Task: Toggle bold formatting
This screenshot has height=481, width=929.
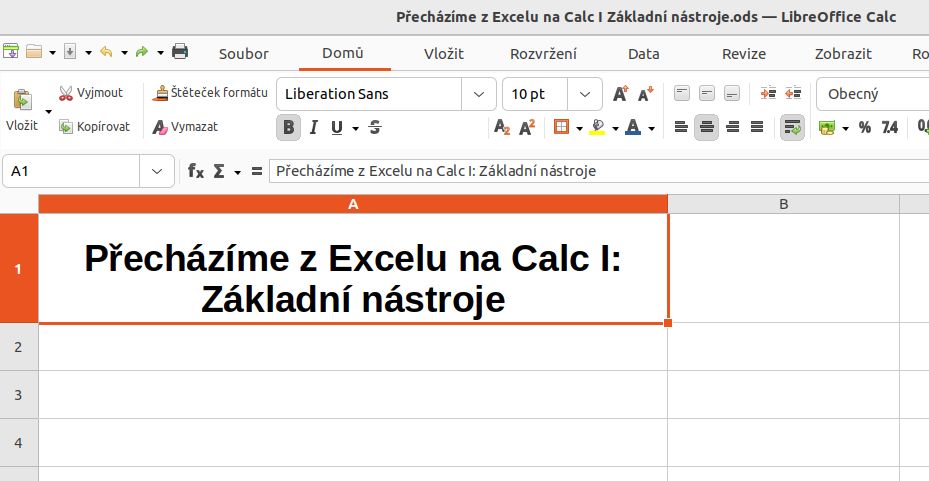Action: pos(289,127)
